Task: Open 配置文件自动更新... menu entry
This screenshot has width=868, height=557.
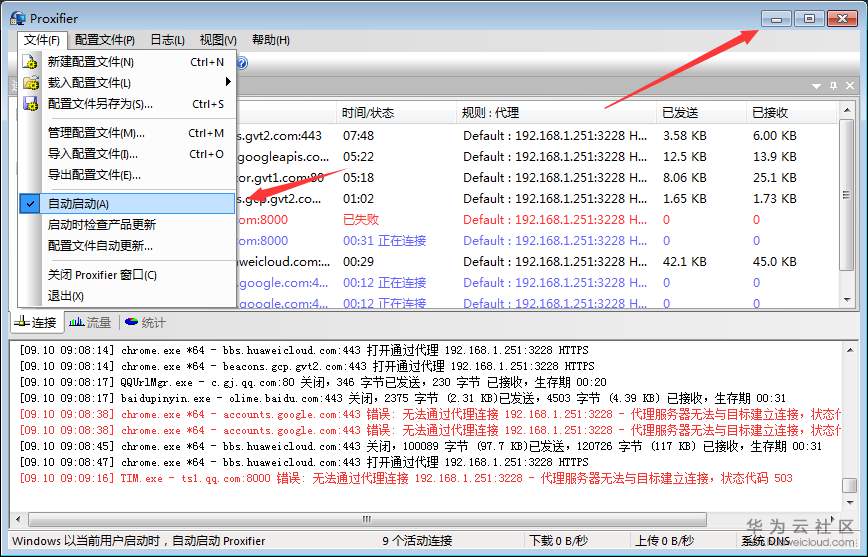Action: (127, 245)
